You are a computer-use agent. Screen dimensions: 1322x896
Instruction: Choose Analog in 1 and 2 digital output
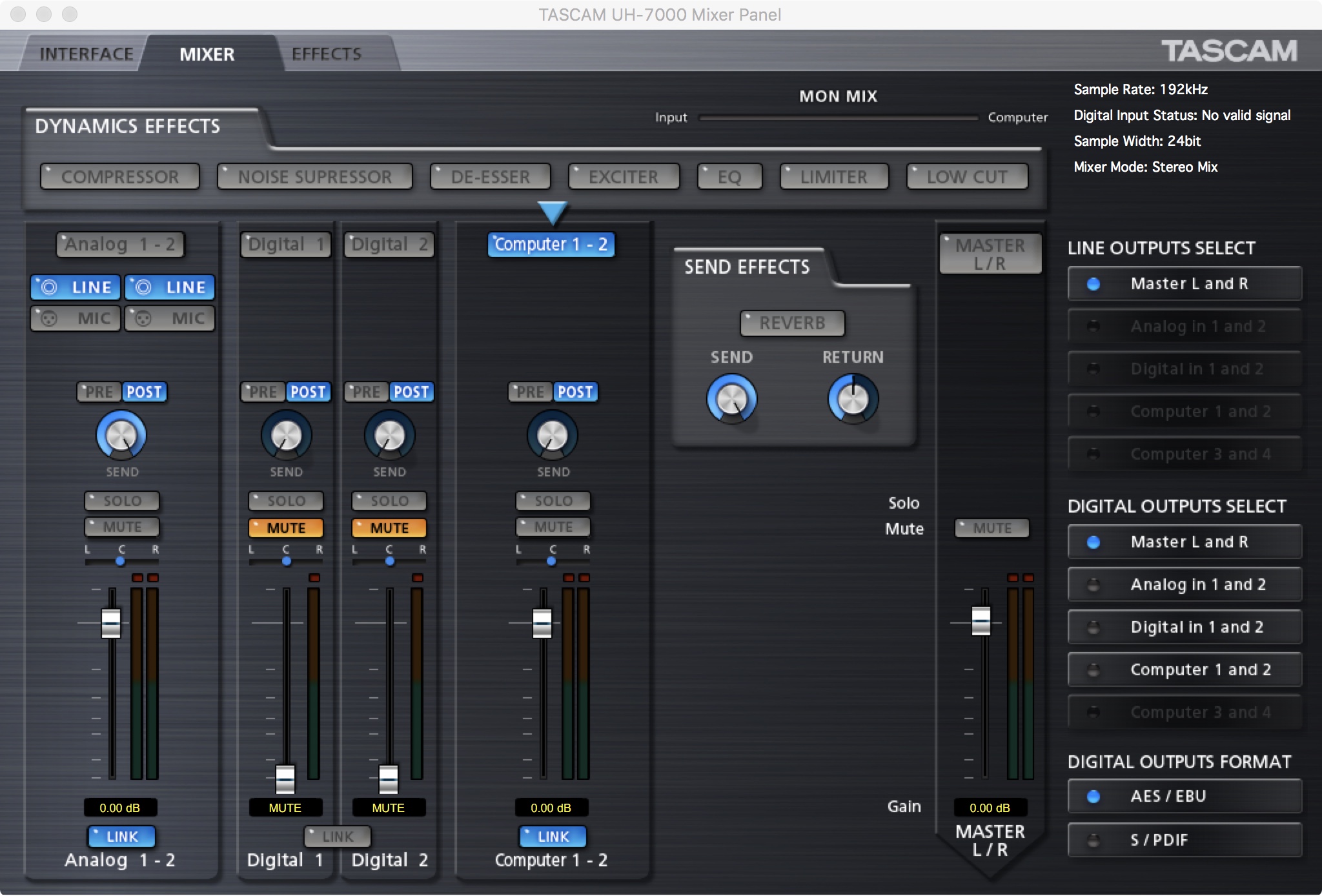[x=1185, y=584]
